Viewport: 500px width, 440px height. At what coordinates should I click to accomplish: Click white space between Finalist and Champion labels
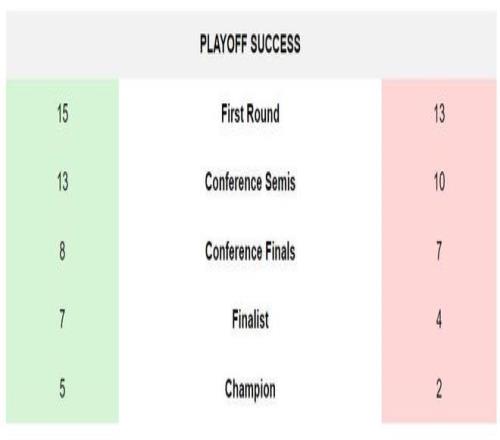pyautogui.click(x=250, y=354)
